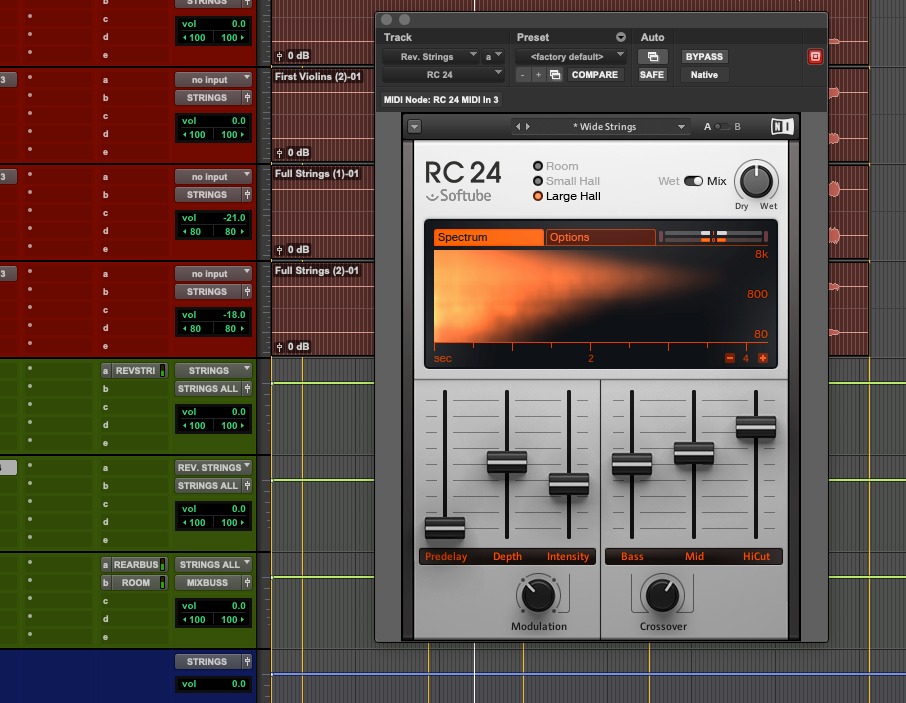Image resolution: width=906 pixels, height=703 pixels.
Task: Switch to the Options tab
Action: pos(600,237)
